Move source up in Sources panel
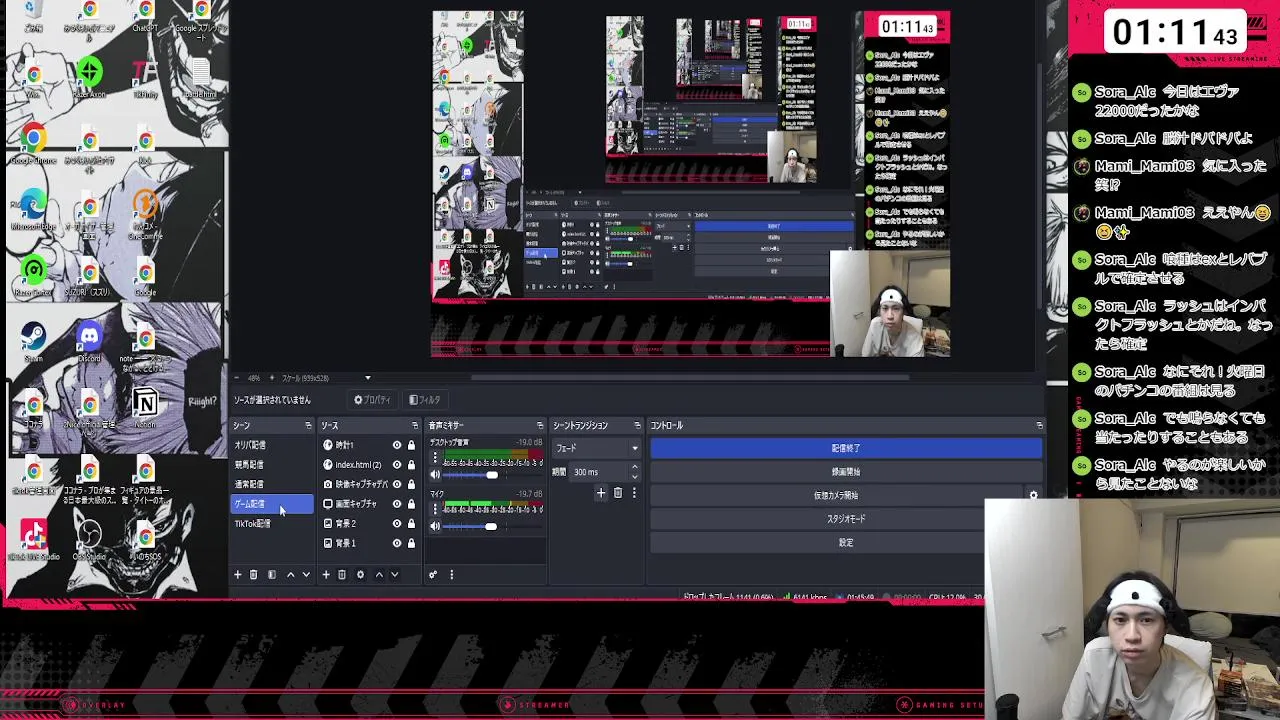 pos(378,575)
